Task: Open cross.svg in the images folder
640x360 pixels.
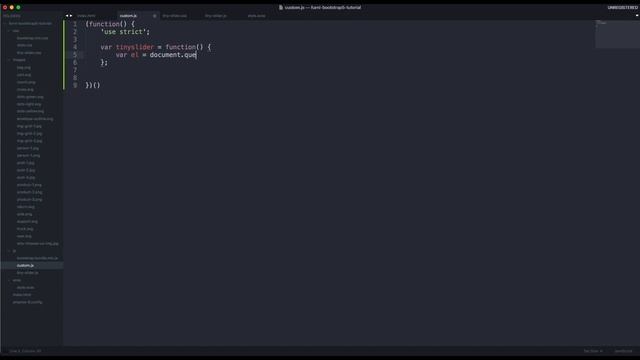Action: pos(25,89)
